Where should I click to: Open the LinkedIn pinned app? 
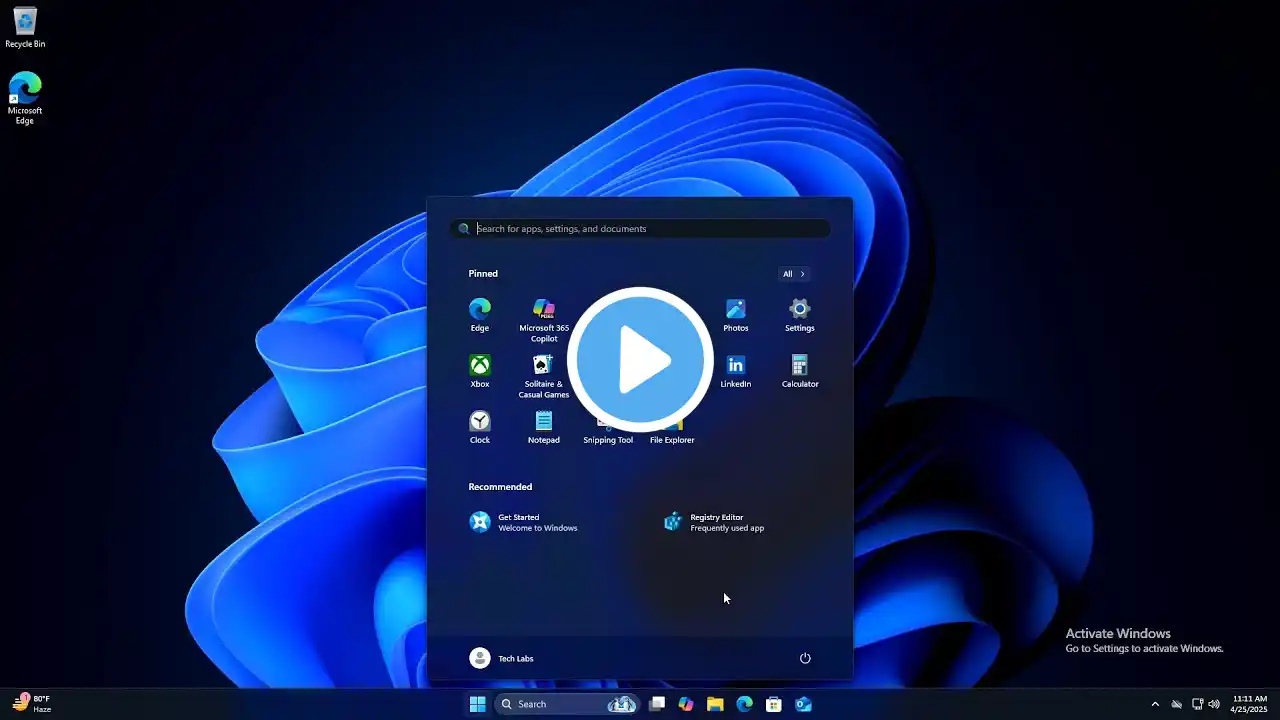(x=736, y=371)
